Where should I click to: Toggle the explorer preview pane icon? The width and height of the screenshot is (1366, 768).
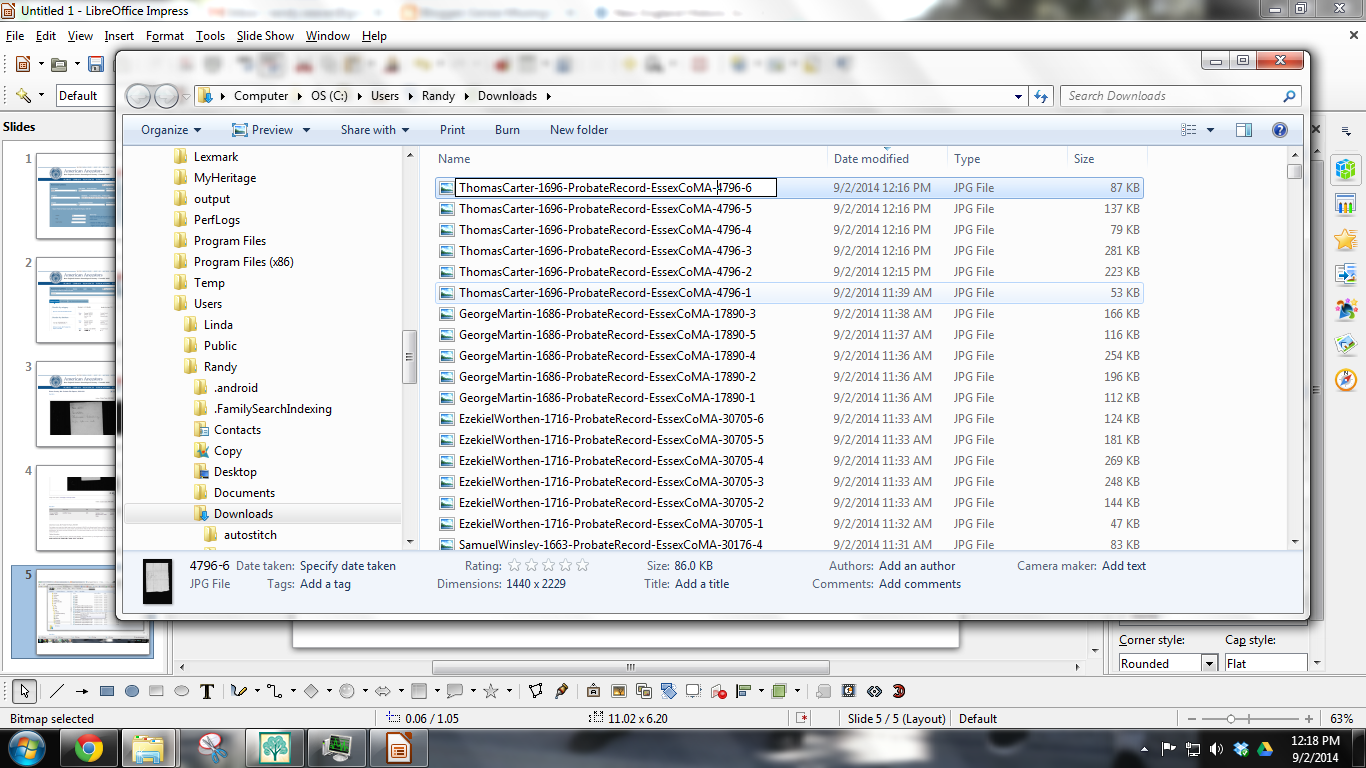click(x=1244, y=130)
